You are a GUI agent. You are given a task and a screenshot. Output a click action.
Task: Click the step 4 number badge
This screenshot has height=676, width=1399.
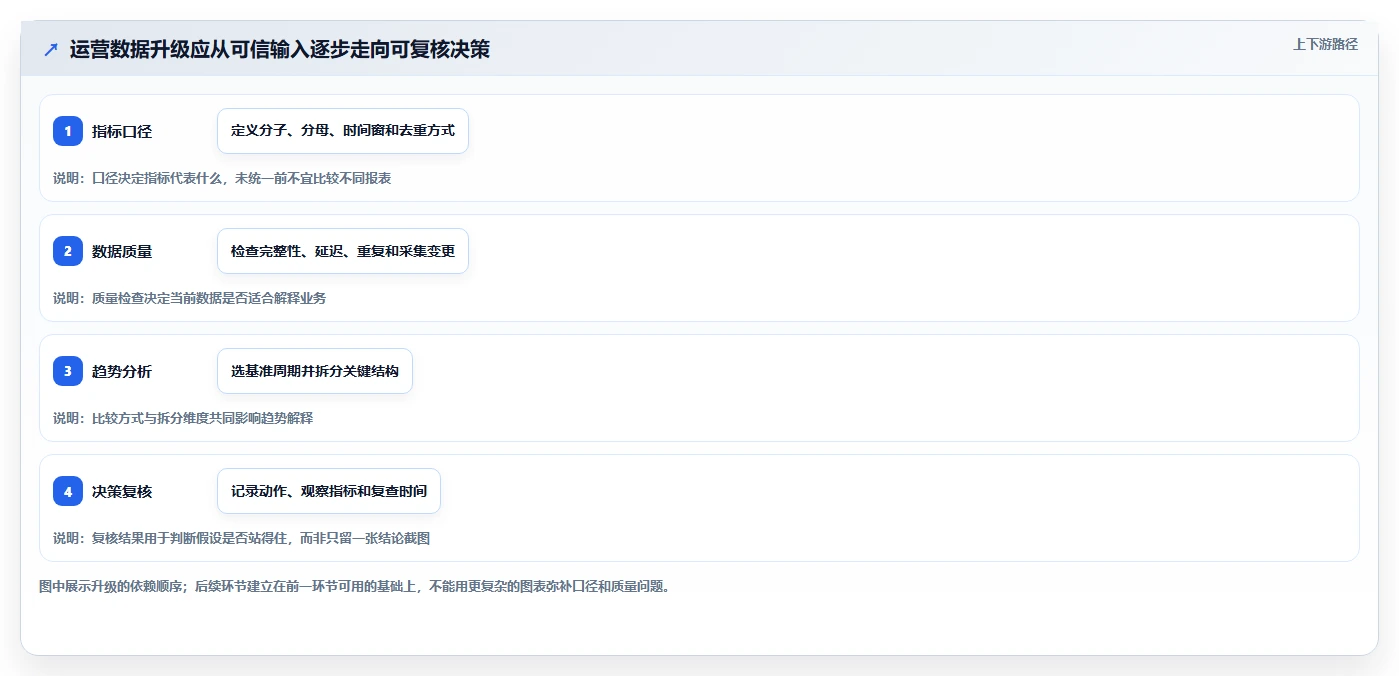click(68, 491)
